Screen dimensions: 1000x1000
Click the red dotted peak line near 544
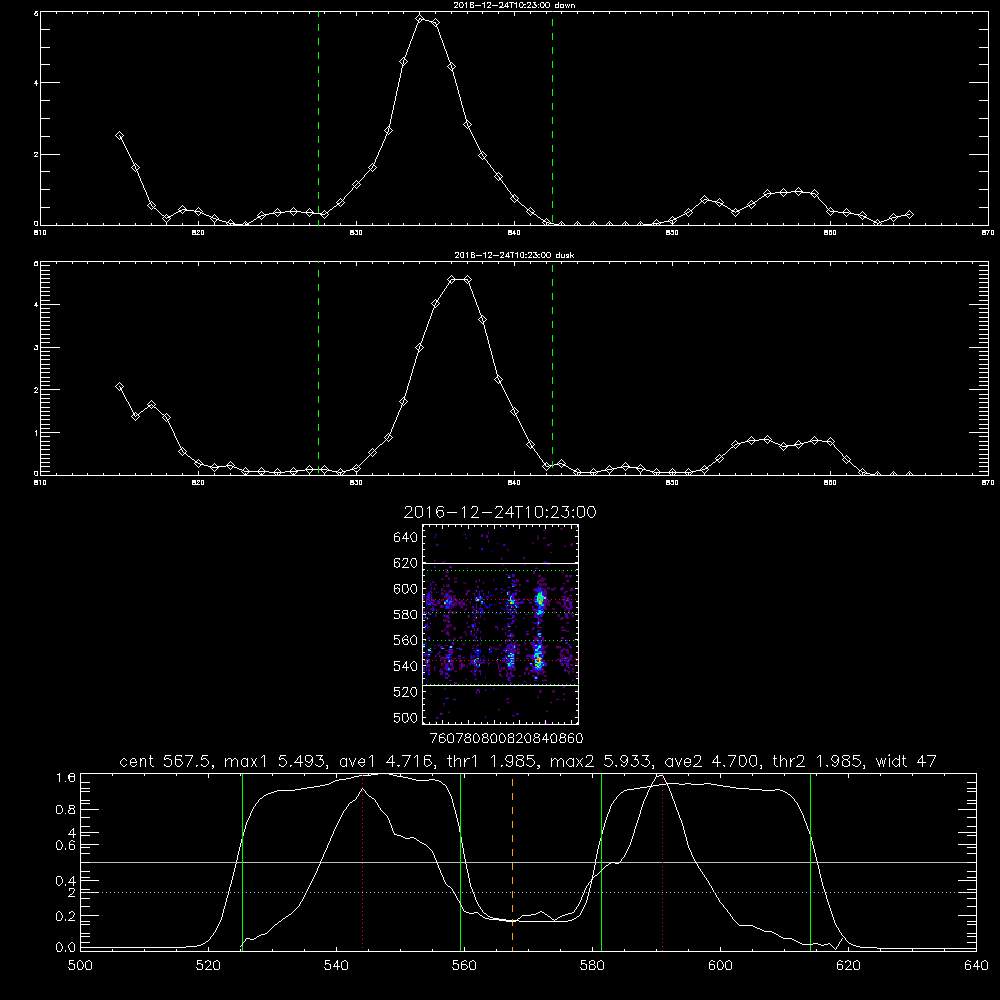click(x=363, y=861)
